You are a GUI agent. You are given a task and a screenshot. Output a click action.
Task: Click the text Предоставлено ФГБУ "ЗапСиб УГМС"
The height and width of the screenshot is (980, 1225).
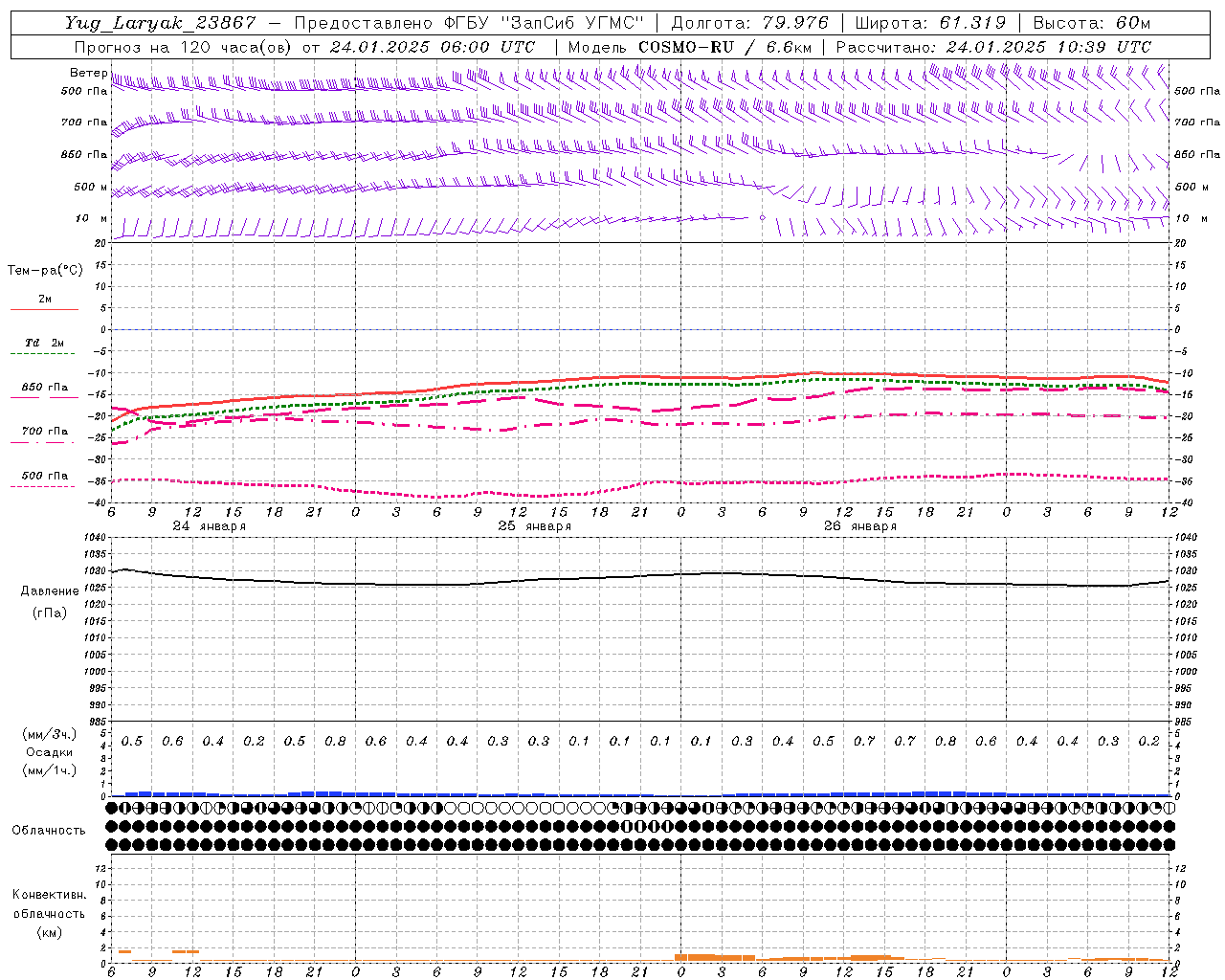pos(469,23)
